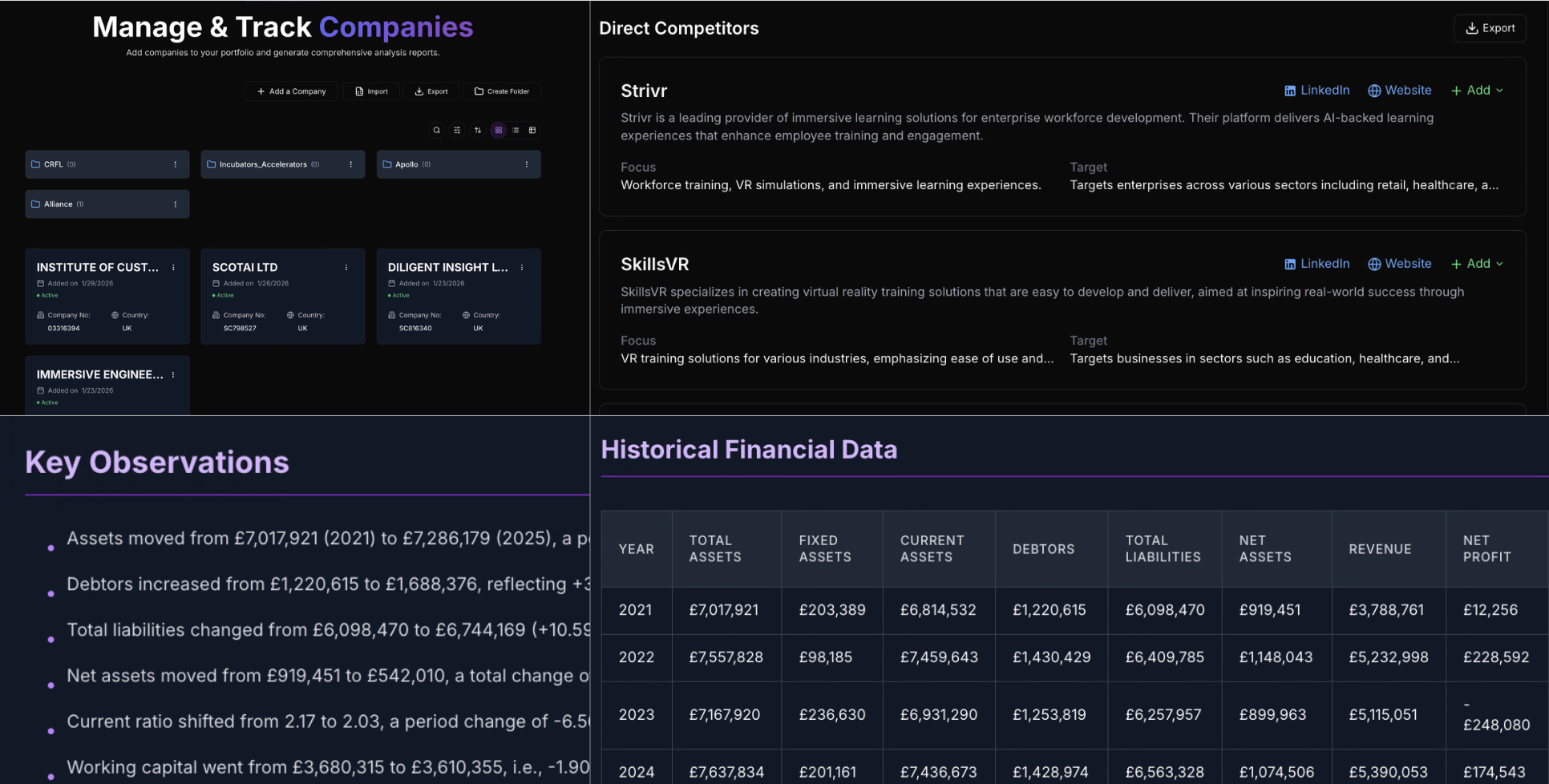The image size is (1549, 784).
Task: Open Strivr's LinkedIn link
Action: coord(1316,91)
